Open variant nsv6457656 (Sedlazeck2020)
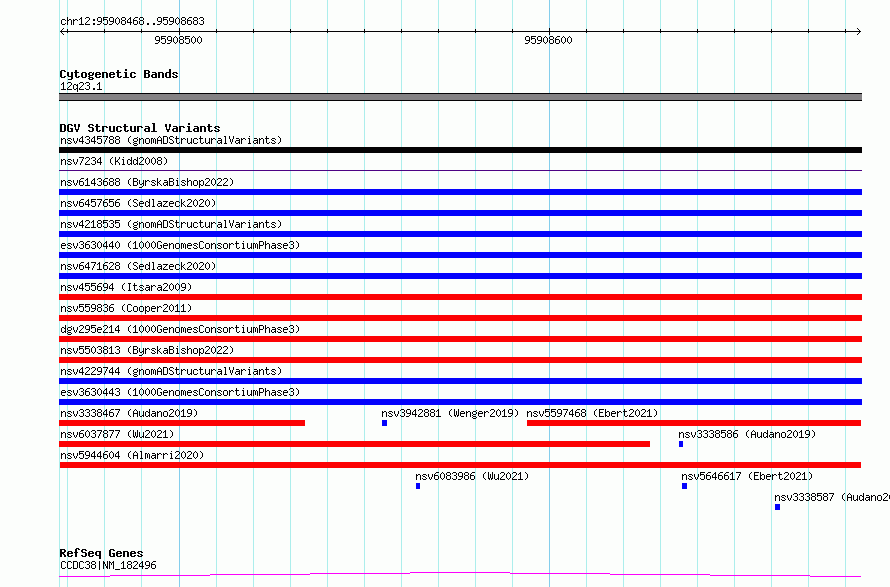The width and height of the screenshot is (890, 587). click(x=138, y=203)
